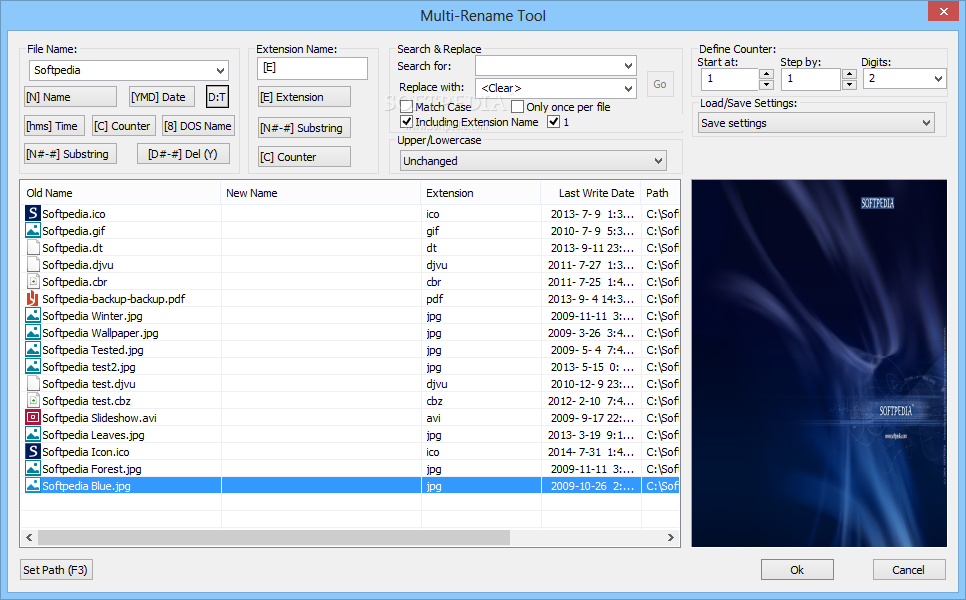
Task: Insert the [YMD] Date placeholder
Action: click(x=162, y=97)
